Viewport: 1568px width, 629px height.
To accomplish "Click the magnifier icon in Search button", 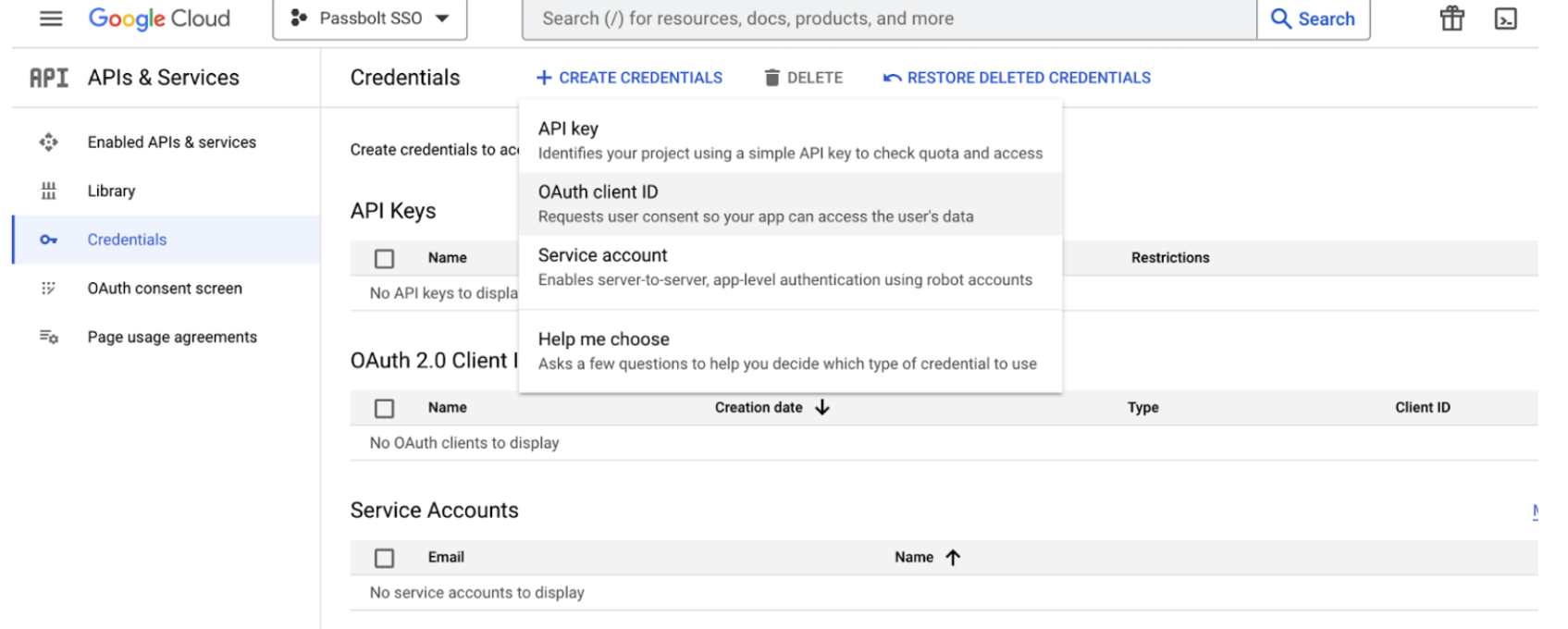I will pos(1281,18).
